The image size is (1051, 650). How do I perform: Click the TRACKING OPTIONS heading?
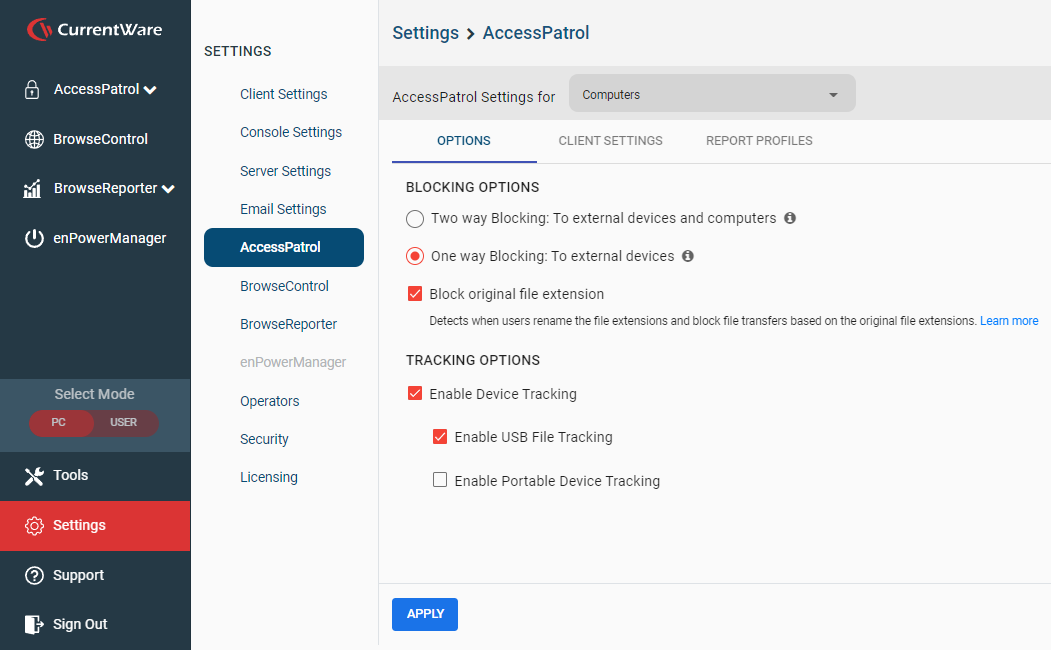pos(473,361)
